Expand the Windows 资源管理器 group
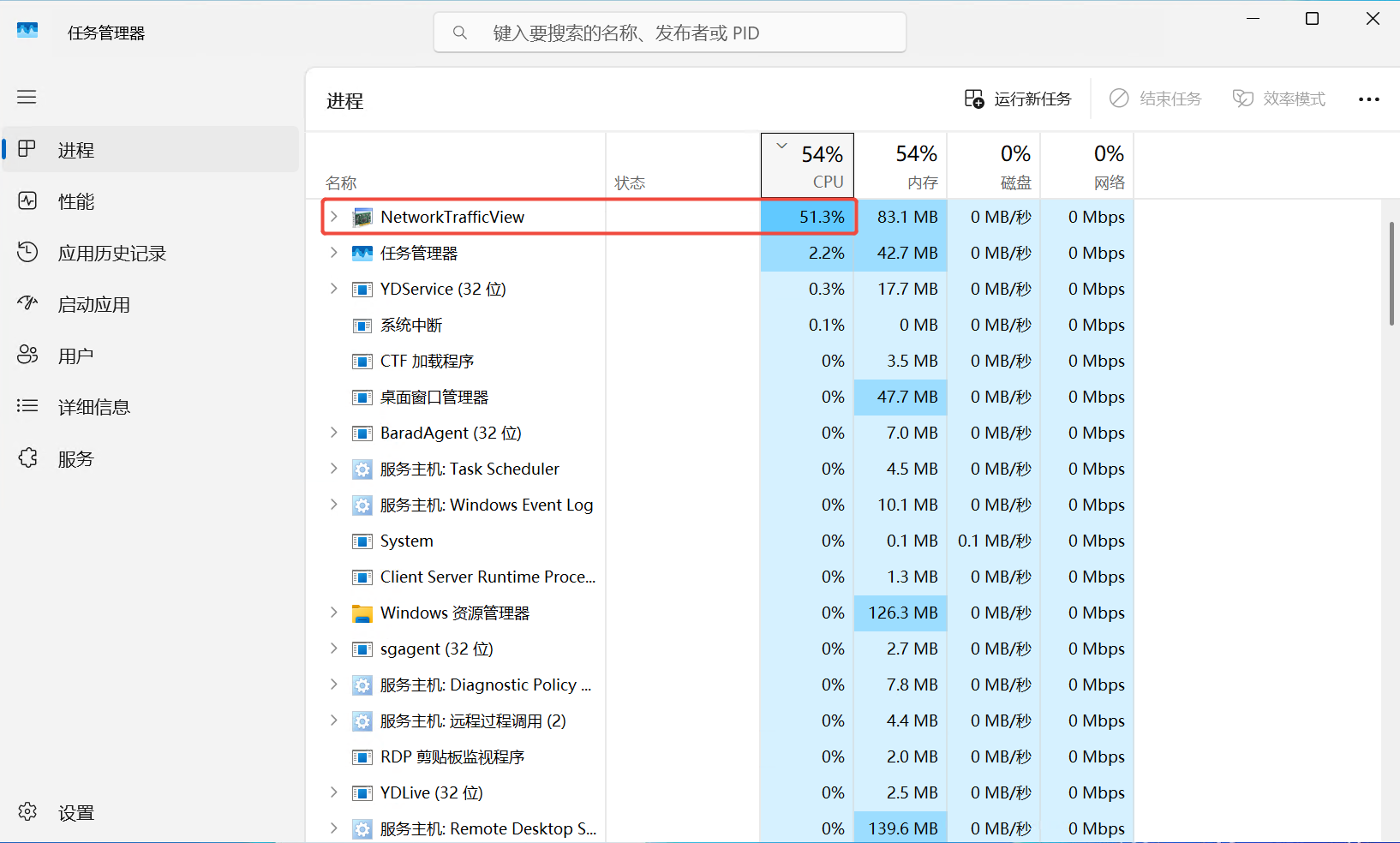Viewport: 1400px width, 843px height. [334, 613]
